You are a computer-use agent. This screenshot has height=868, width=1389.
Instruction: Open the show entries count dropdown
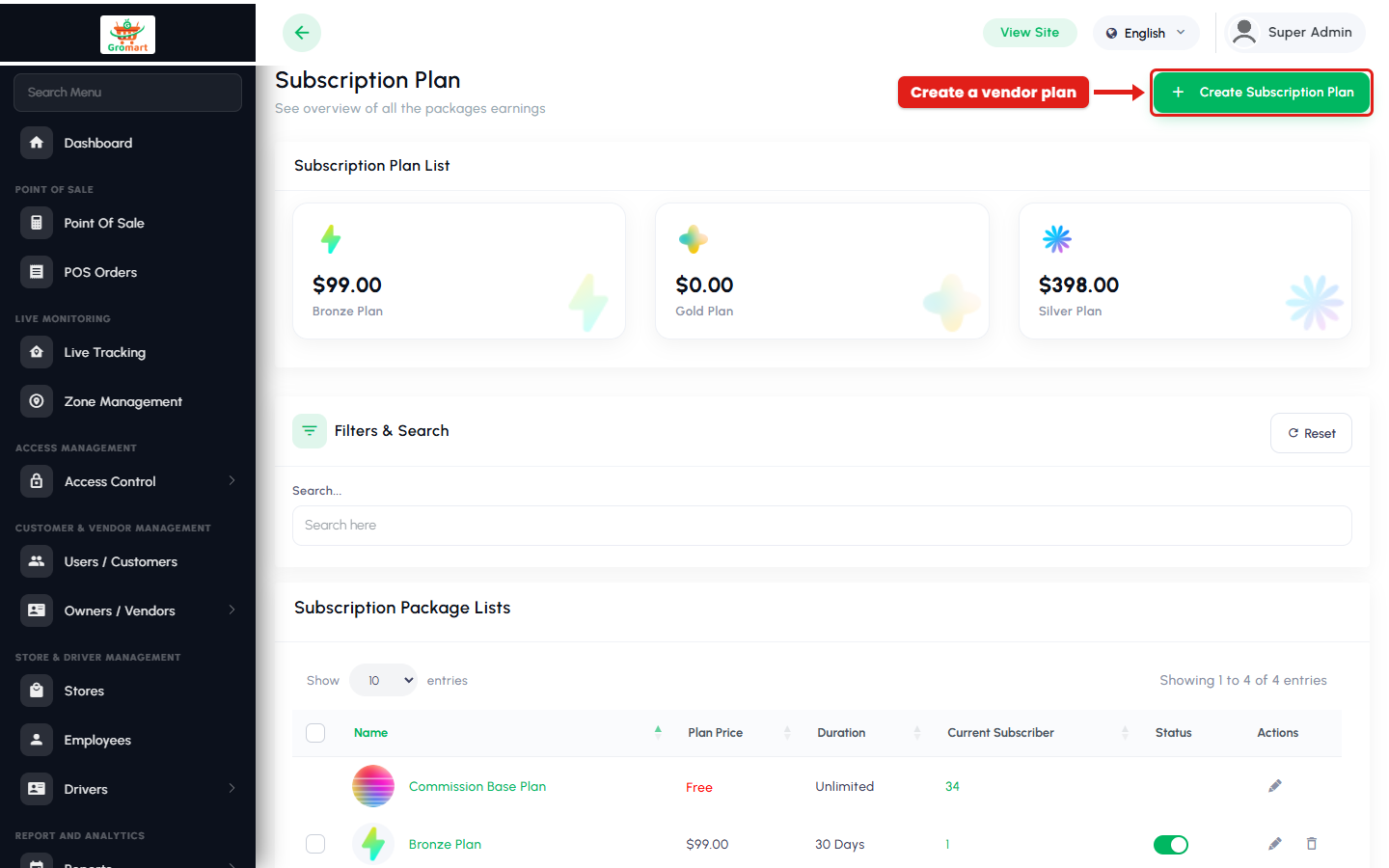[384, 680]
